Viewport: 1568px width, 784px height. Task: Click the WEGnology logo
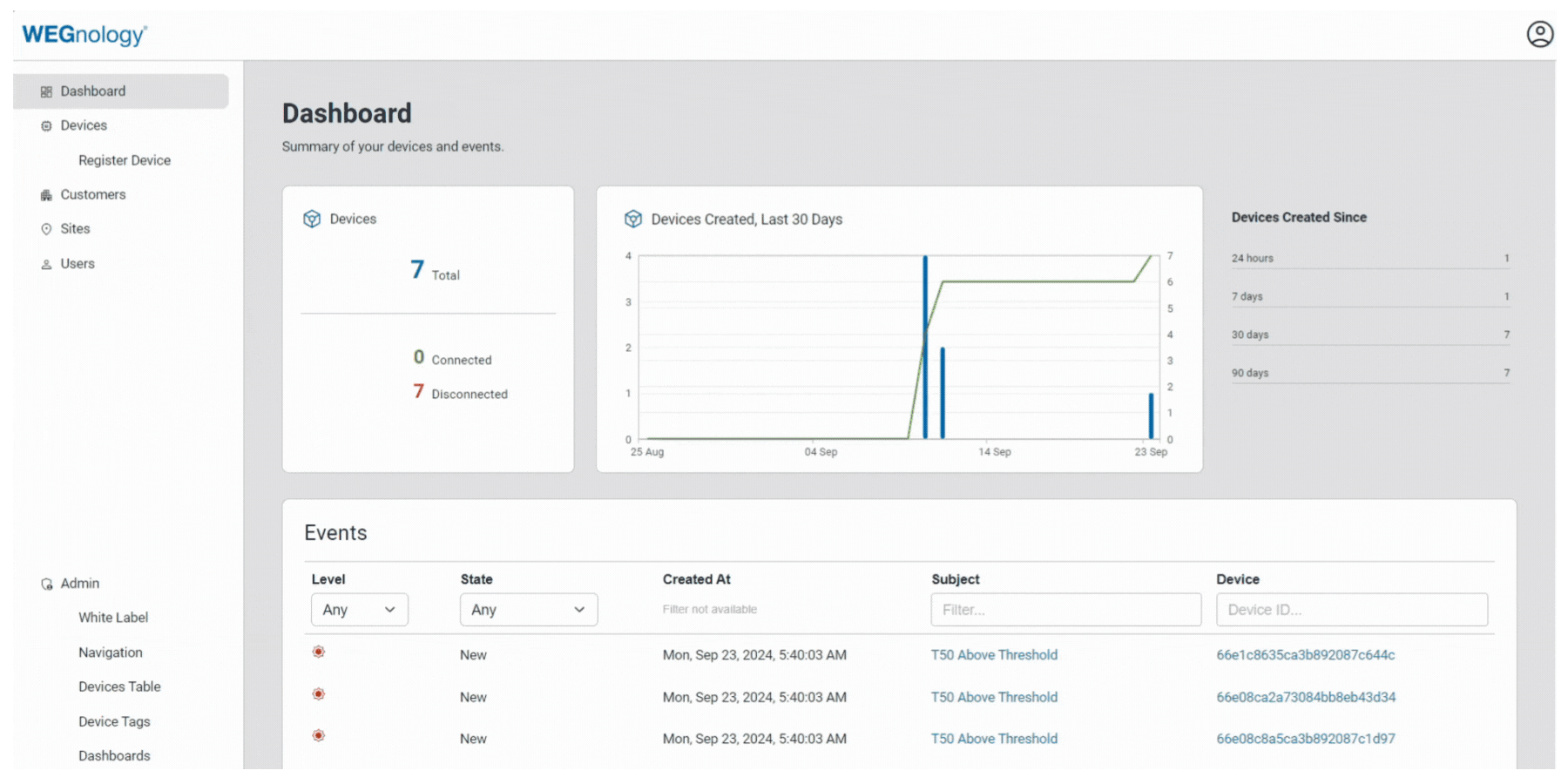(84, 35)
